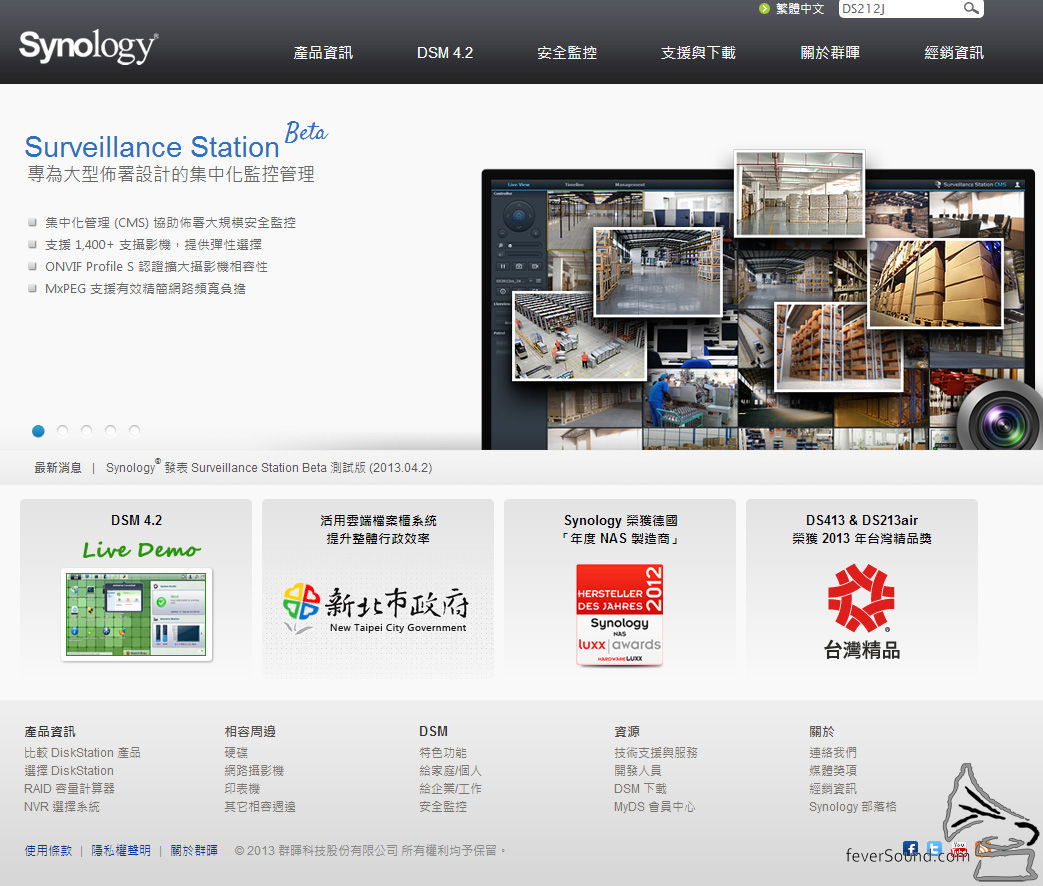1043x886 pixels.
Task: Select the fifth carousel slide dot
Action: pos(134,431)
